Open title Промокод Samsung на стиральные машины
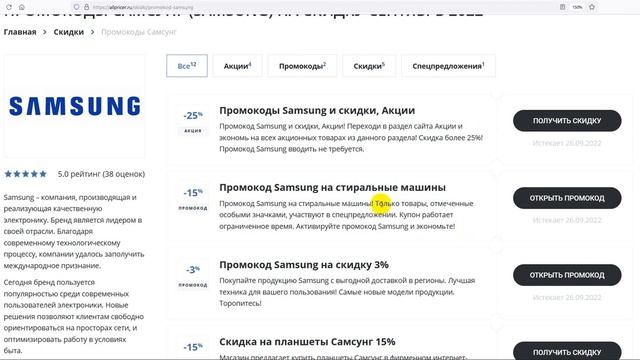The width and height of the screenshot is (640, 360). click(332, 187)
